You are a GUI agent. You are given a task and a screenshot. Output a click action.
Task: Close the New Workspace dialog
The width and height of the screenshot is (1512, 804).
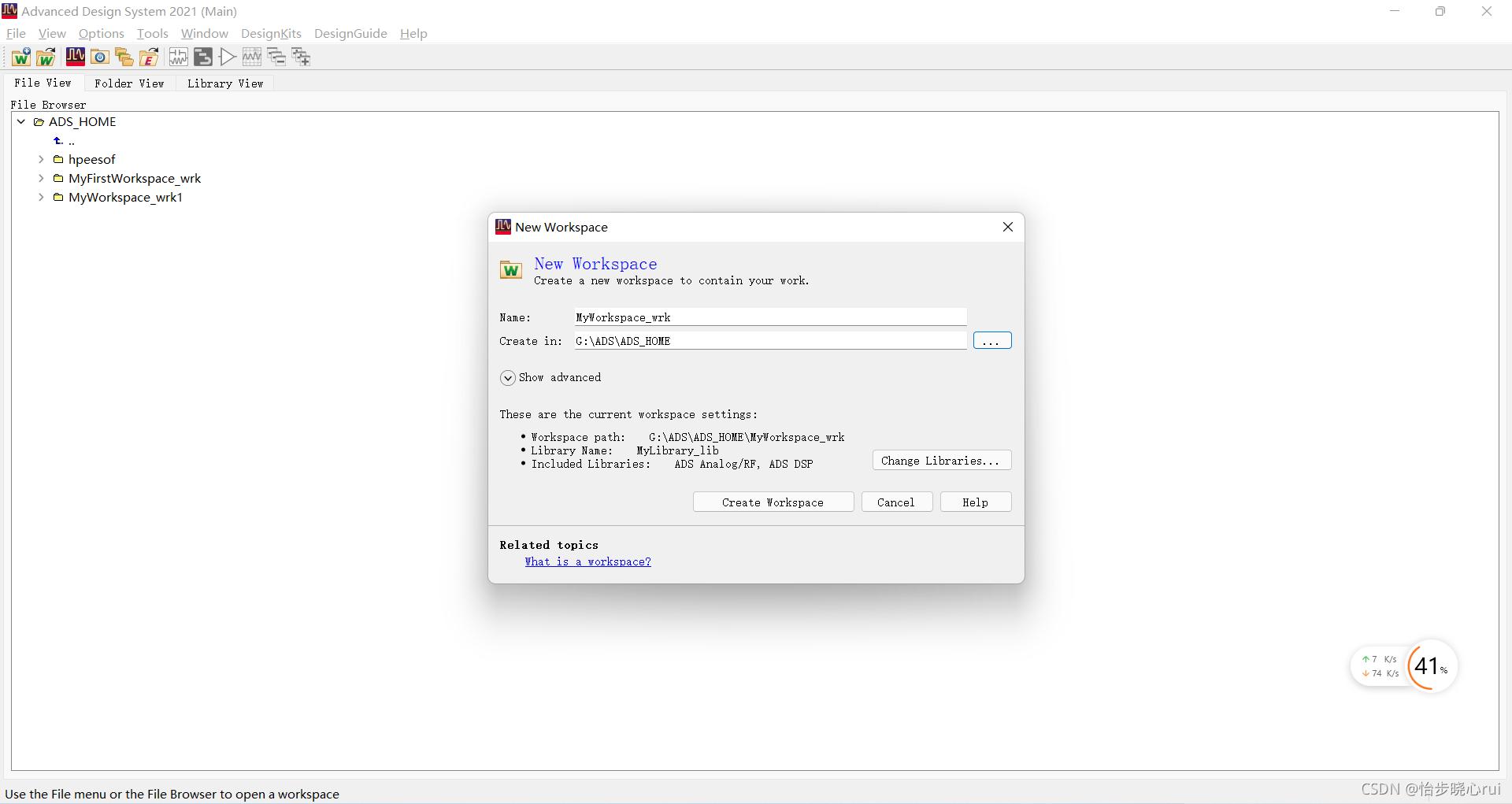pos(1008,227)
